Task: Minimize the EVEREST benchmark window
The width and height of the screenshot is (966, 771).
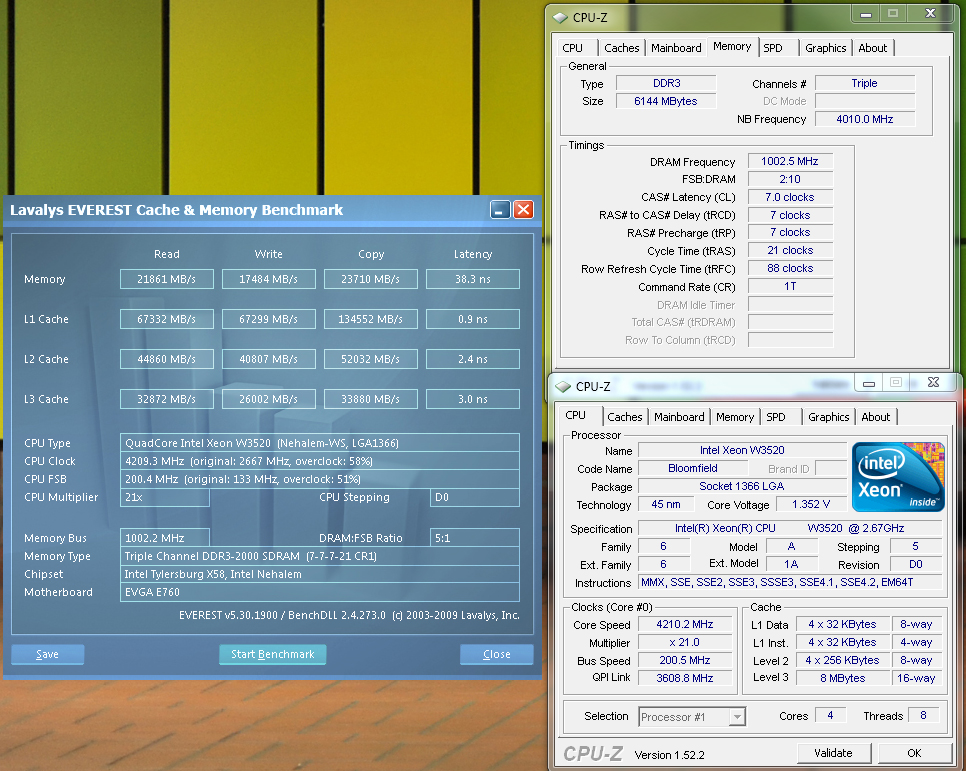Action: [x=500, y=210]
